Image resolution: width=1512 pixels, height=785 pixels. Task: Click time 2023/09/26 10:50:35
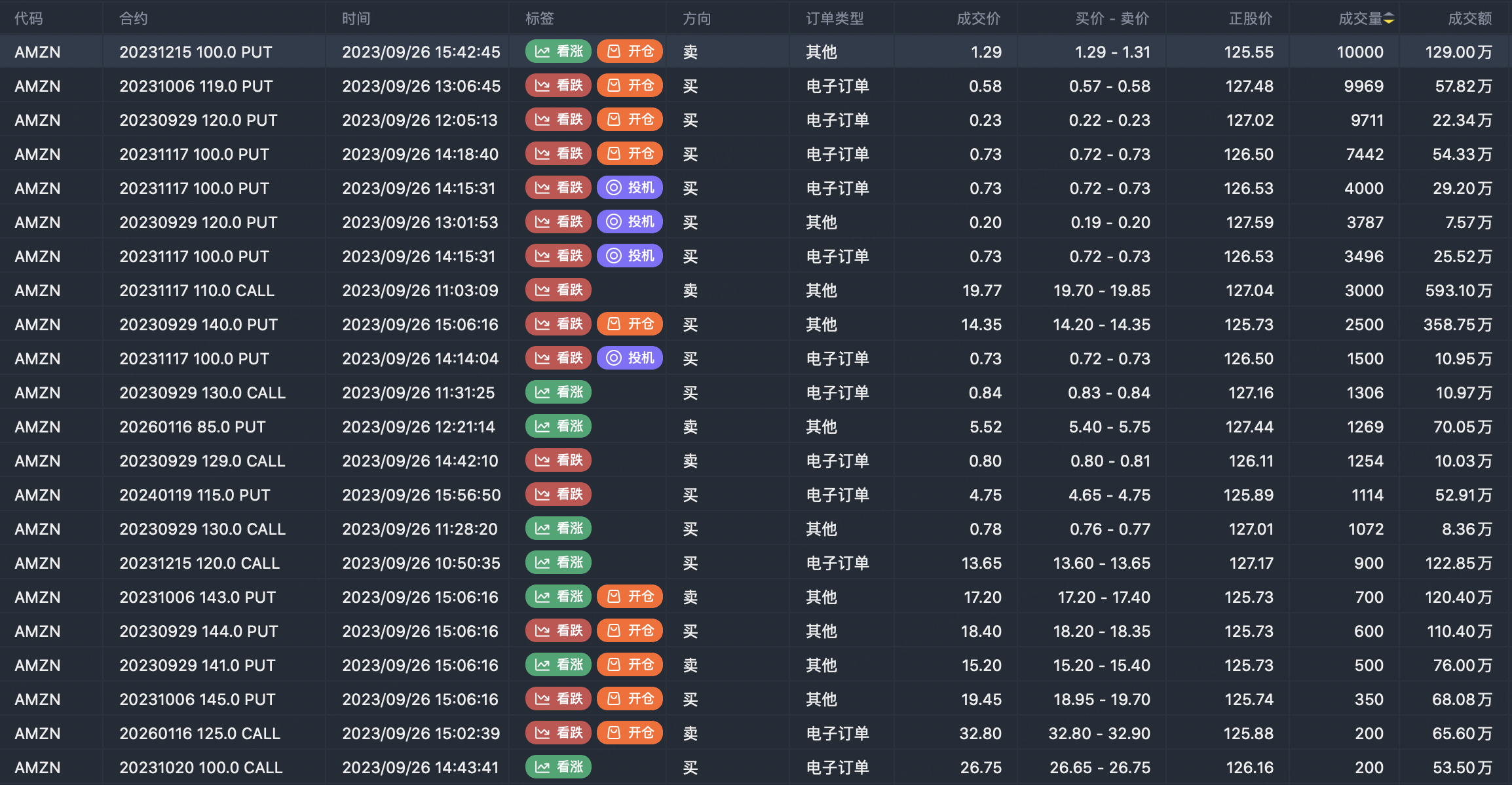(x=421, y=563)
